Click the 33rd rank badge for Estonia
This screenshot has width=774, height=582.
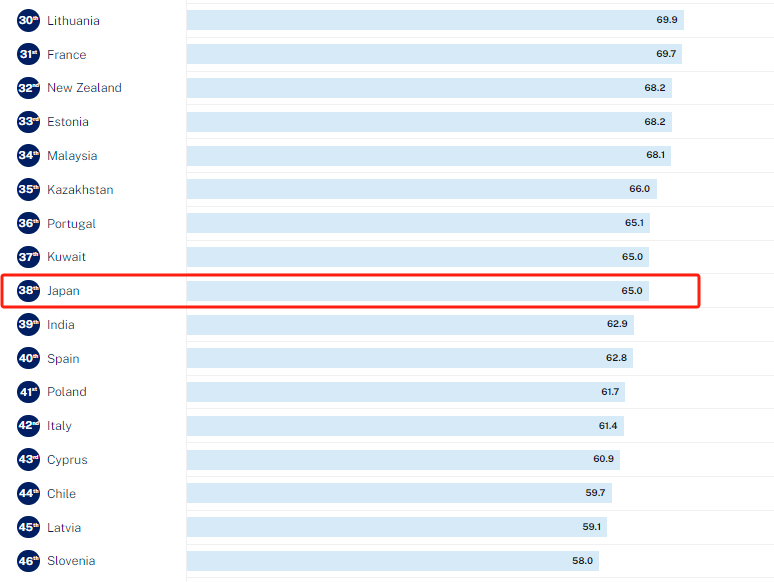click(x=28, y=122)
